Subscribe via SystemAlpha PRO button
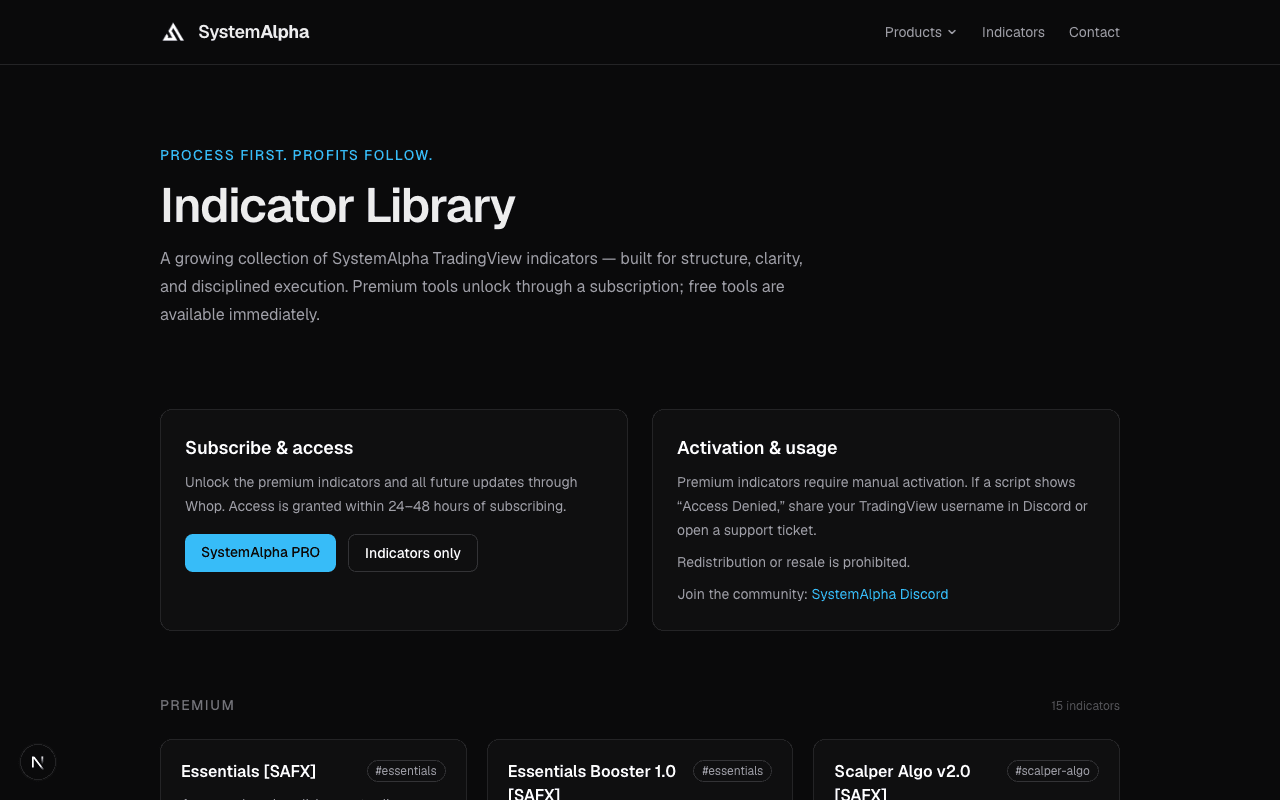The height and width of the screenshot is (800, 1280). 260,553
